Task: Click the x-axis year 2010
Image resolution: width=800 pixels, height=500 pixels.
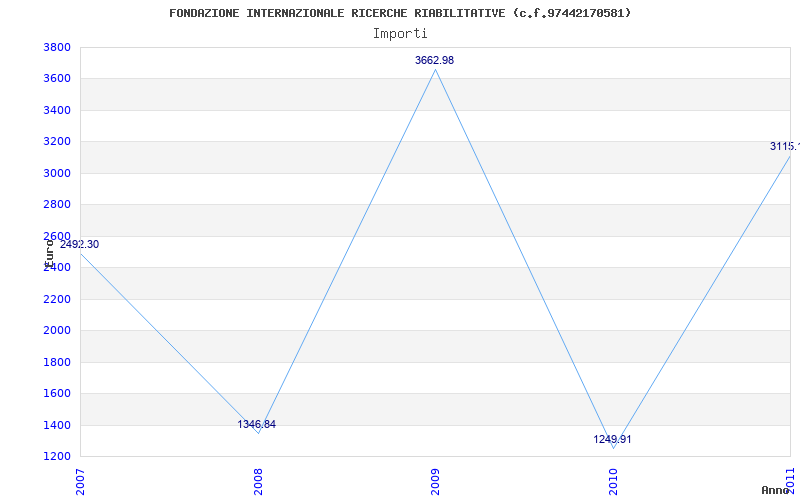Action: [x=613, y=482]
